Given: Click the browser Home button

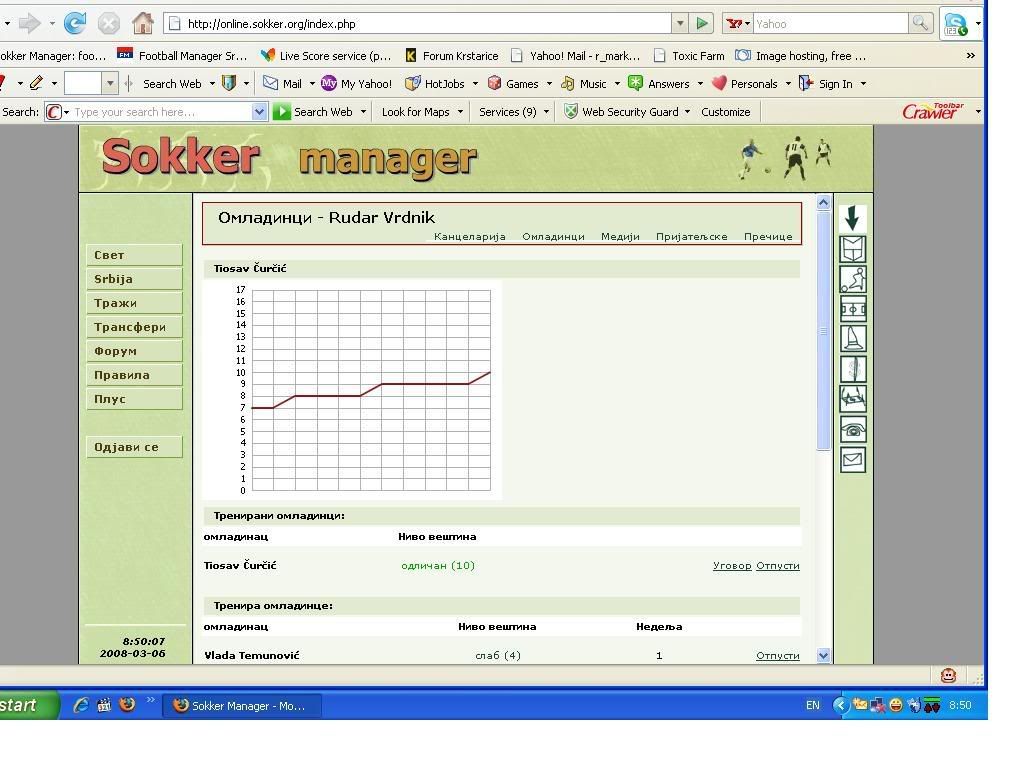Looking at the screenshot, I should tap(143, 23).
